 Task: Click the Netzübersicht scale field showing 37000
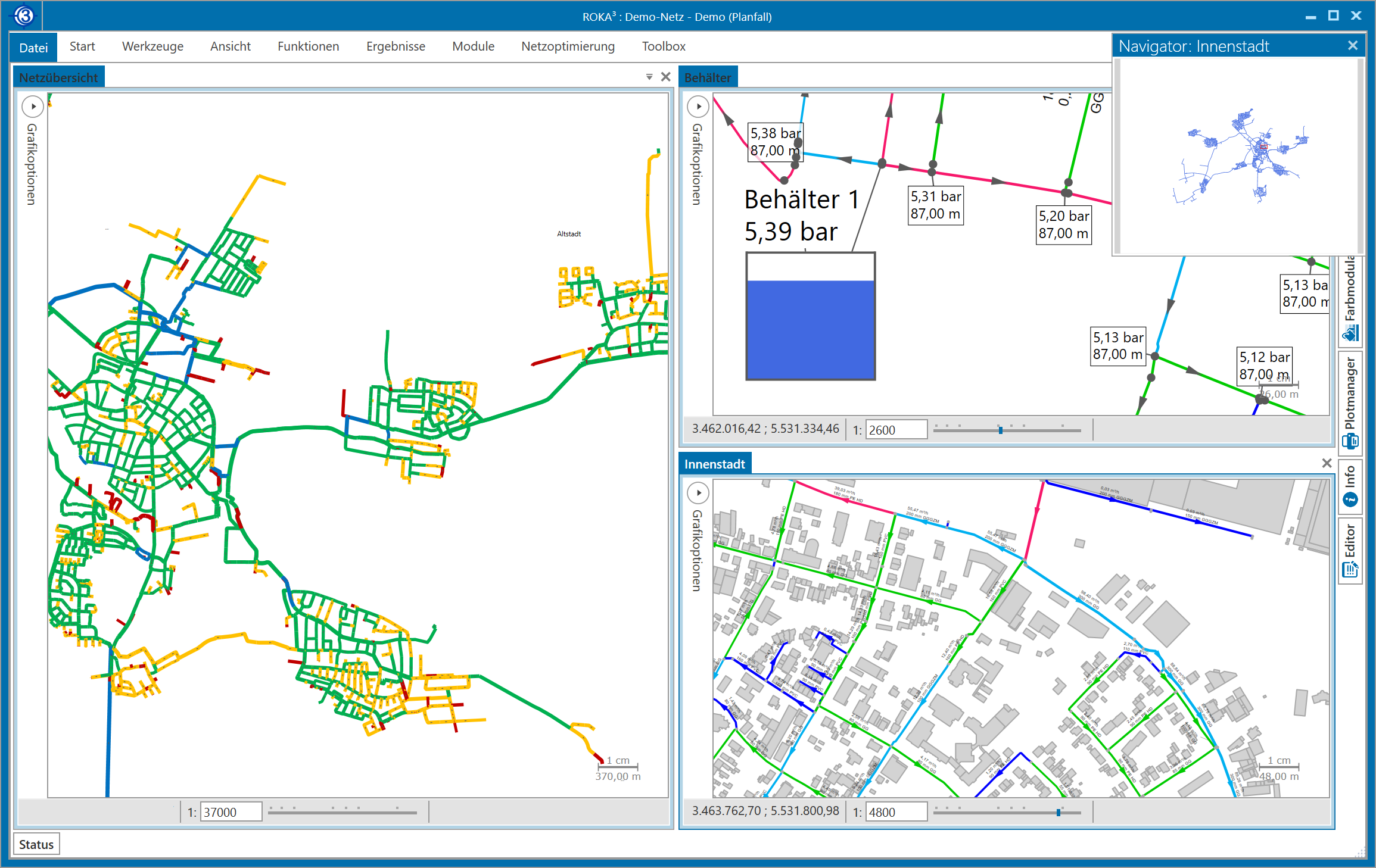click(231, 812)
